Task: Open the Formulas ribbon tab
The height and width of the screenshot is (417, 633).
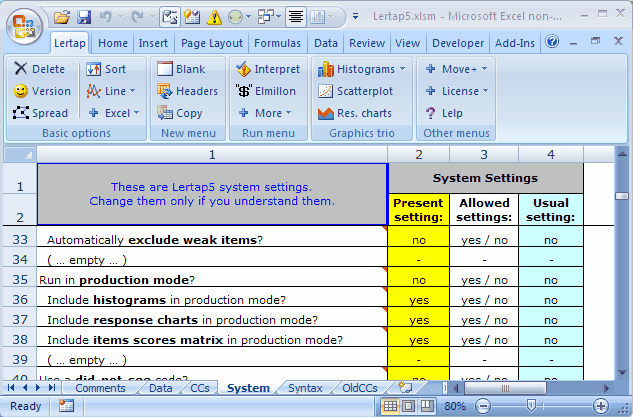Action: pyautogui.click(x=277, y=43)
